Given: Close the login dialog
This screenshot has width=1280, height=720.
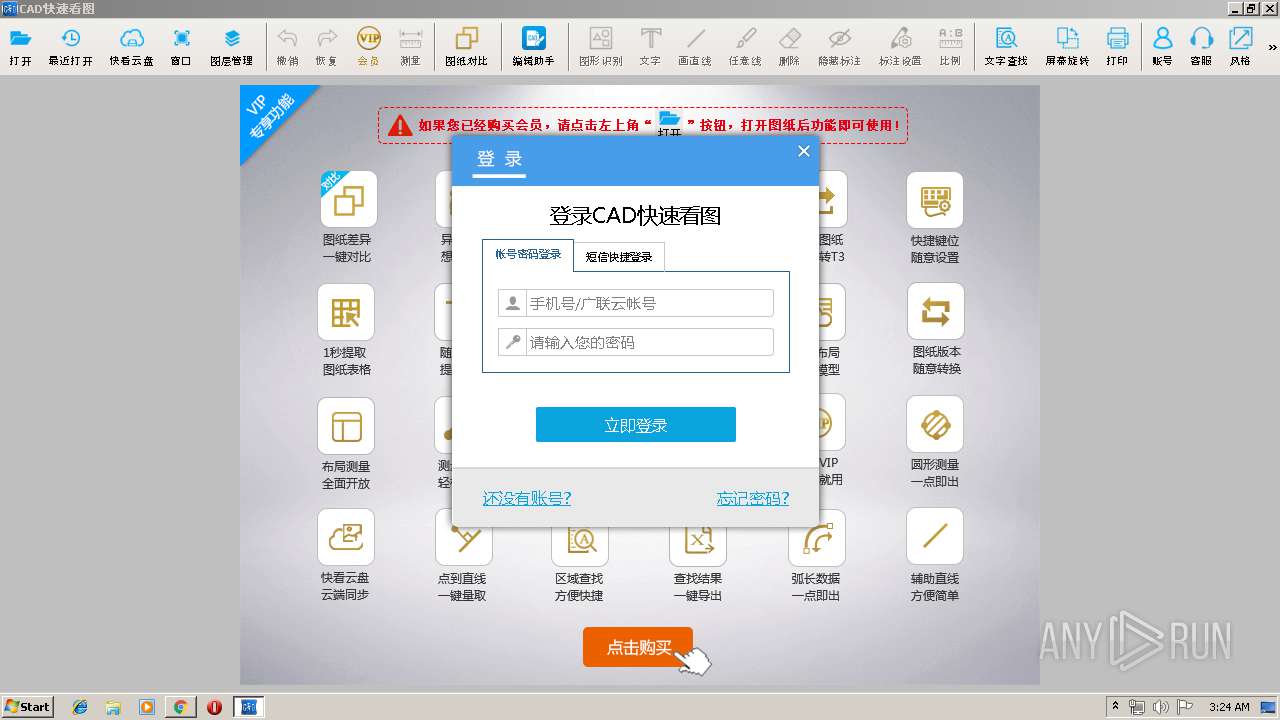Looking at the screenshot, I should pos(803,152).
